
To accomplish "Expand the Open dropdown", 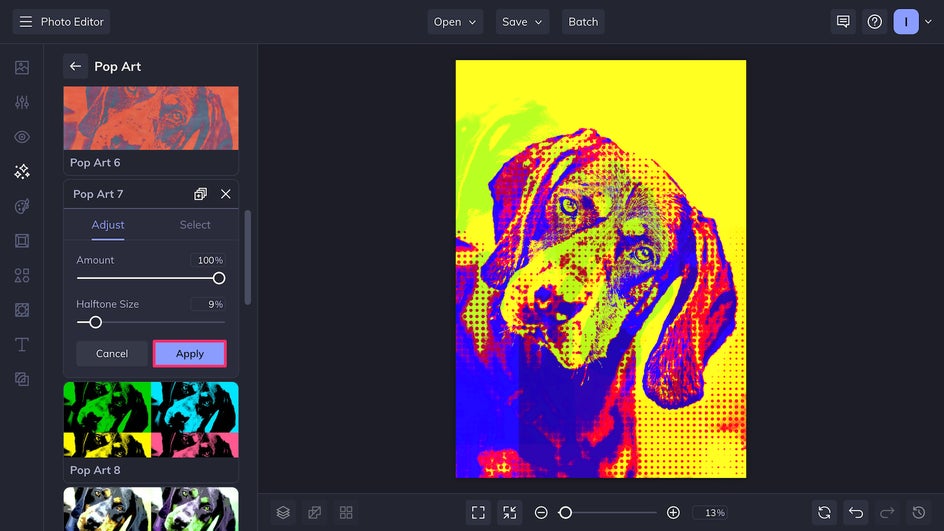I will pos(455,22).
